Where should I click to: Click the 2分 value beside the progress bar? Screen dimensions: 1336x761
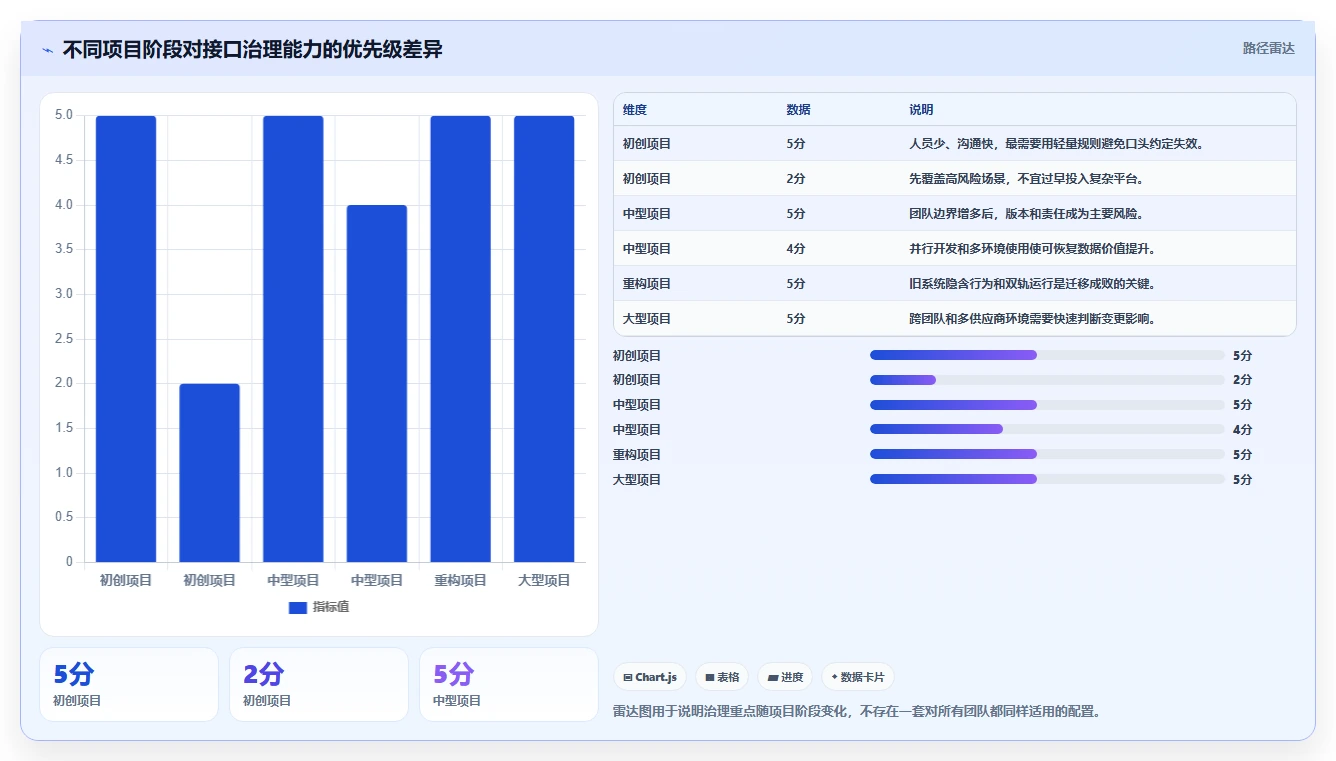[x=1242, y=380]
